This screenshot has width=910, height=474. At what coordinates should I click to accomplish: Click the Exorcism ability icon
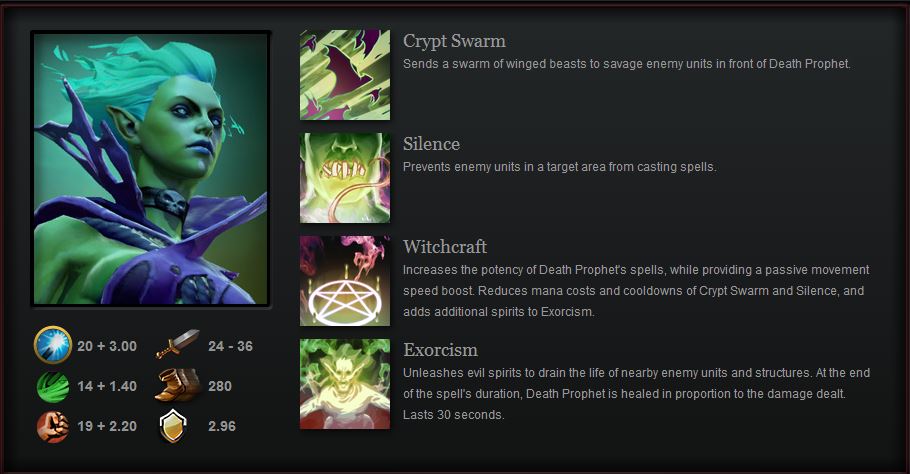click(x=345, y=384)
